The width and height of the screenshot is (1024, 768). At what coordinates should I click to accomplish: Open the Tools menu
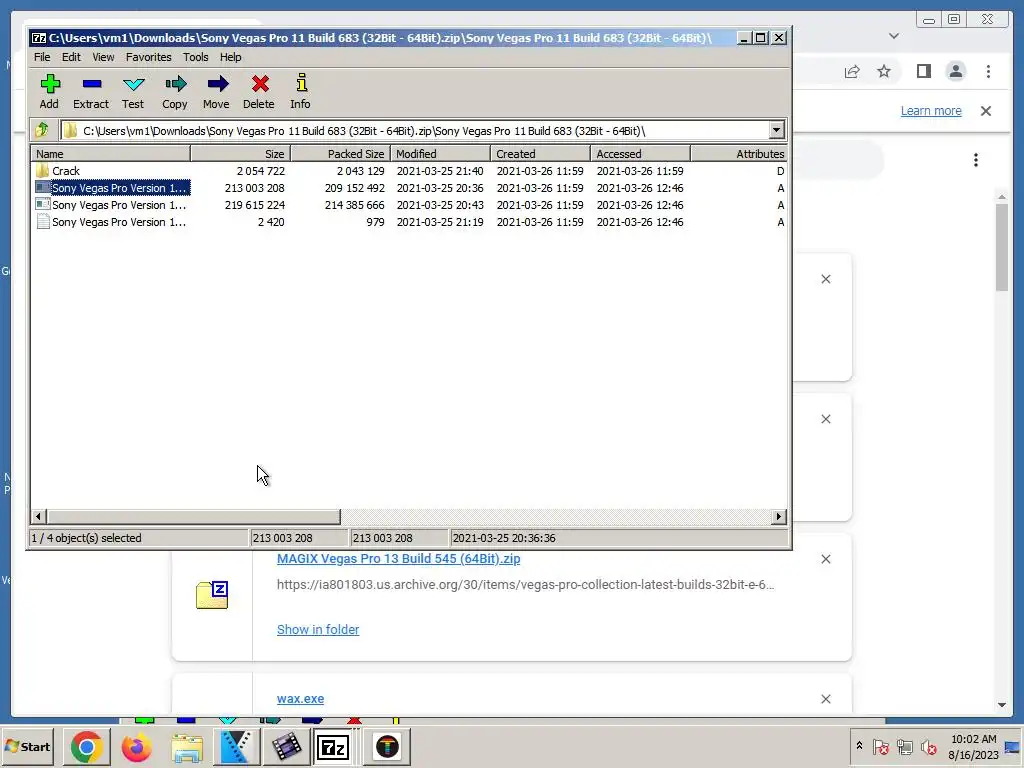pos(195,57)
